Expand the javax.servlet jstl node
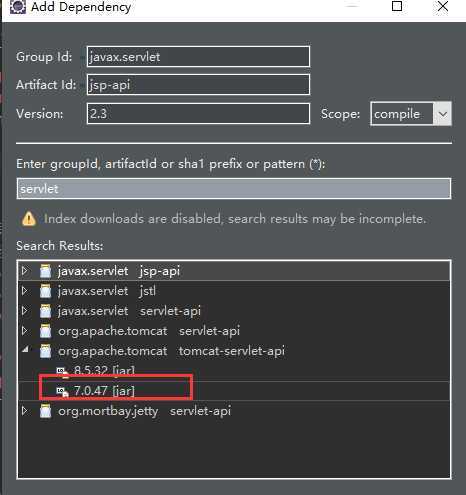Image resolution: width=466 pixels, height=495 pixels. click(25, 291)
